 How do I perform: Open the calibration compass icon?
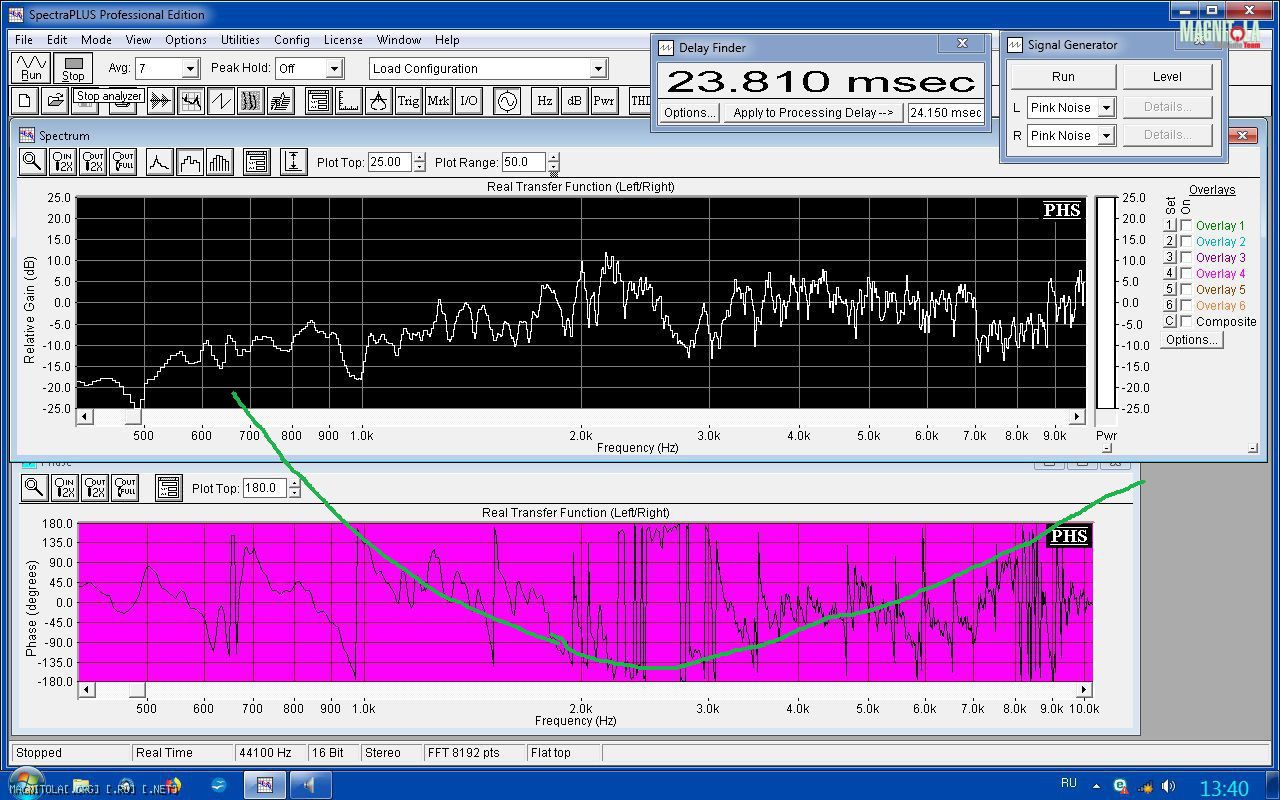[x=378, y=101]
